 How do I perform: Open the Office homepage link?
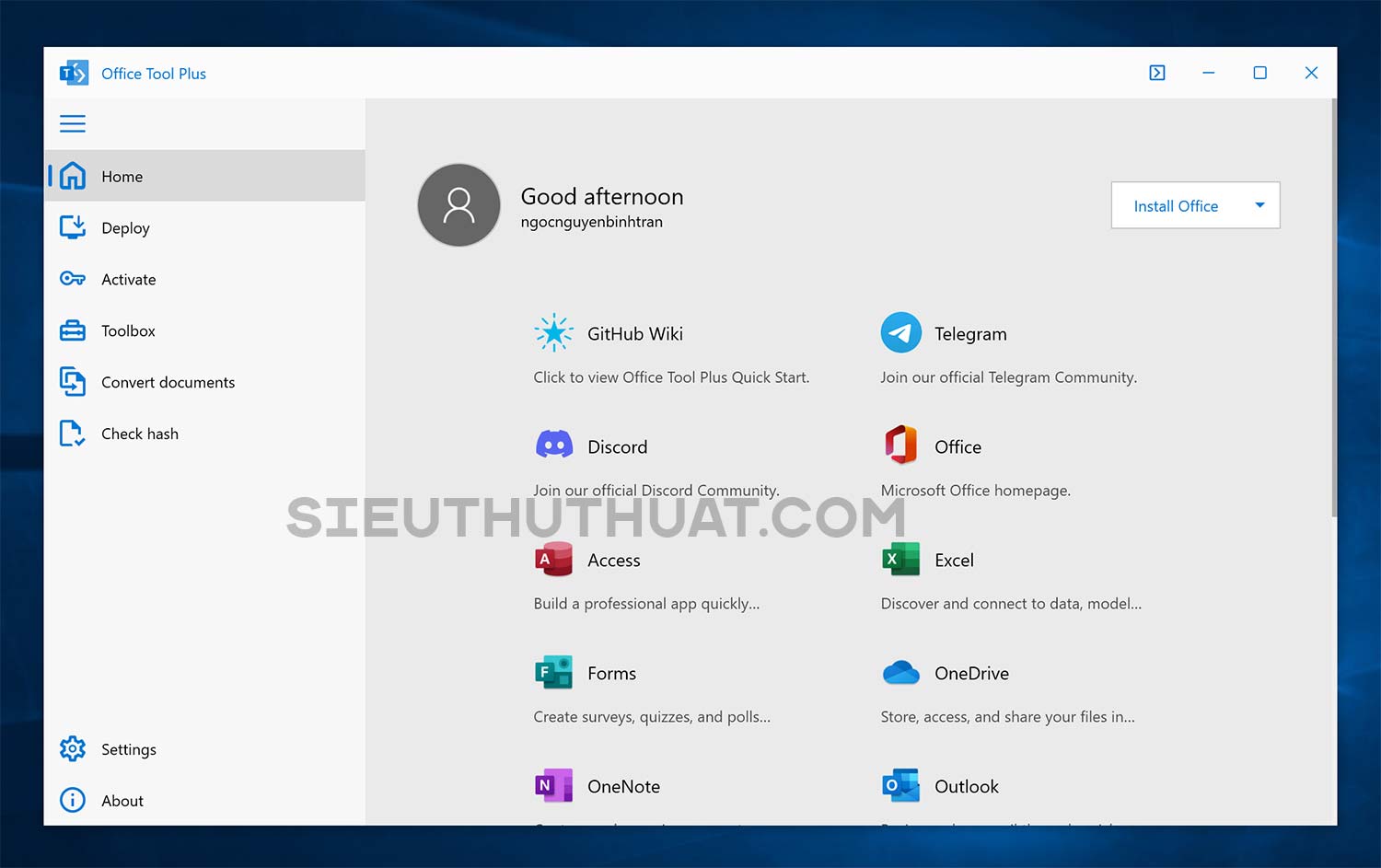tap(957, 446)
